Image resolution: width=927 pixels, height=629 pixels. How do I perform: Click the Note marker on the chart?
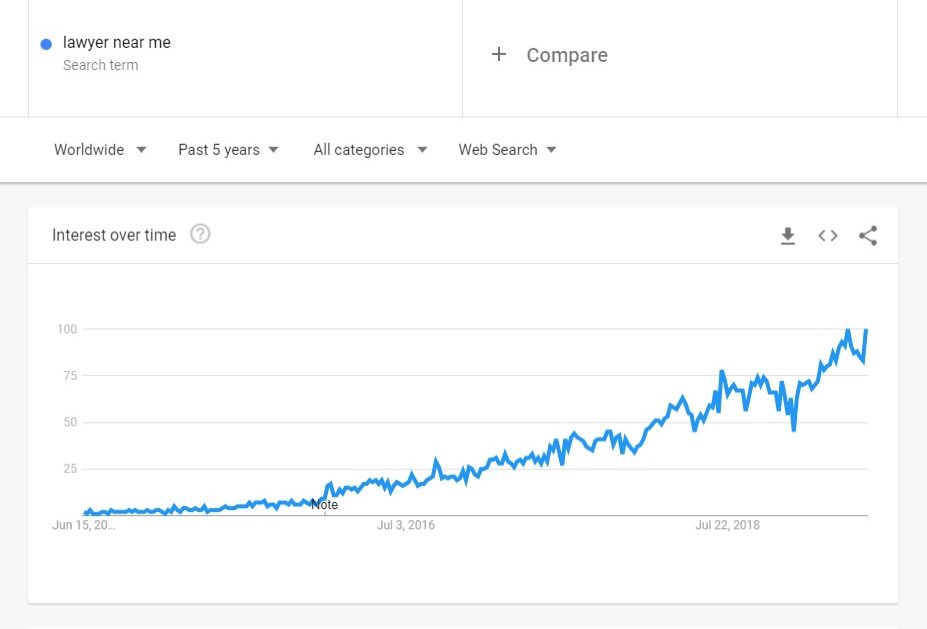pos(325,505)
